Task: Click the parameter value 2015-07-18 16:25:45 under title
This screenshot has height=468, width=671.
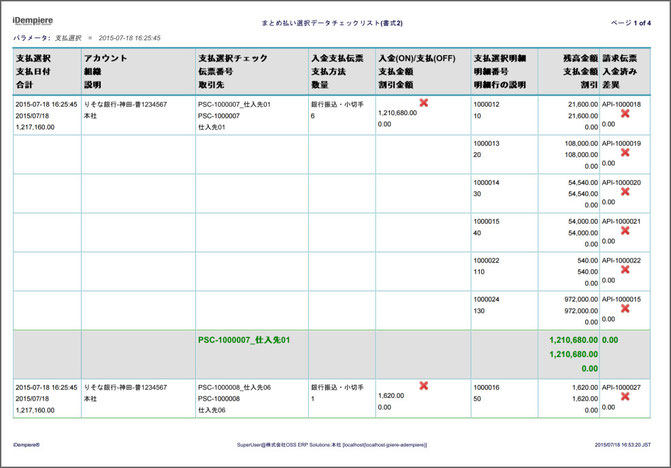Action: [130, 38]
